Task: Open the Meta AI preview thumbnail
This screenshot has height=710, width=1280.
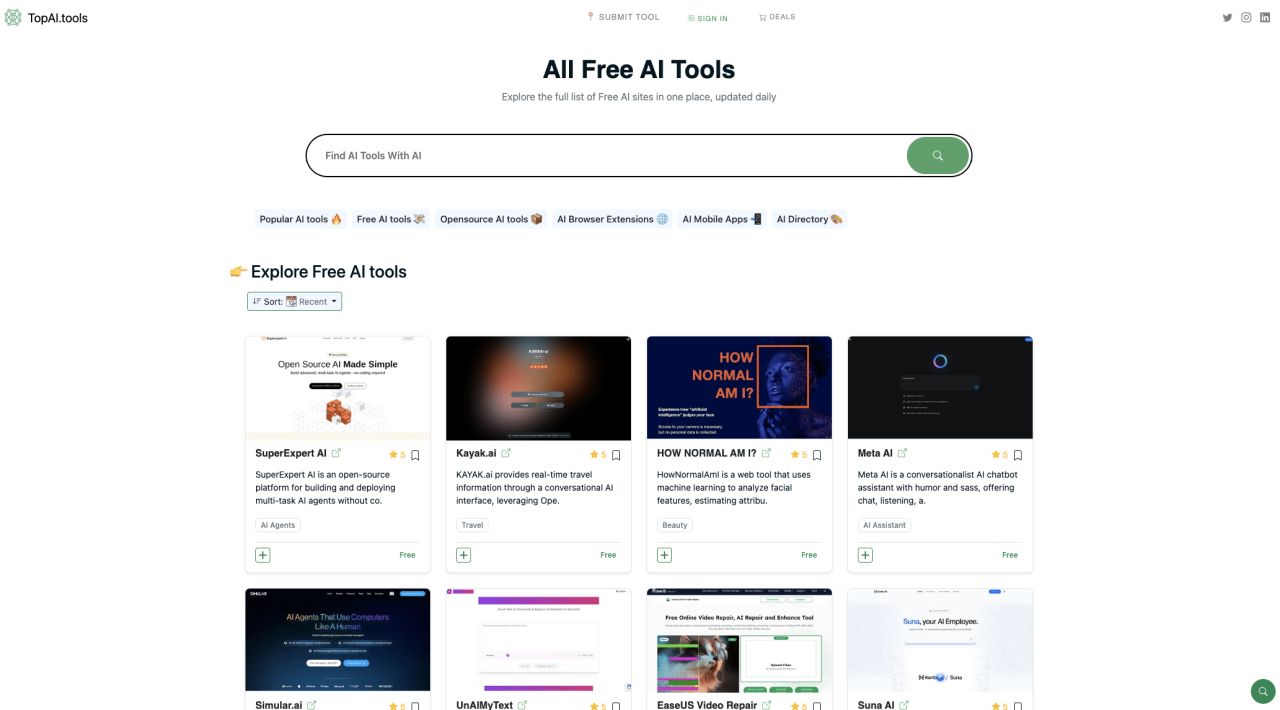Action: coord(941,388)
